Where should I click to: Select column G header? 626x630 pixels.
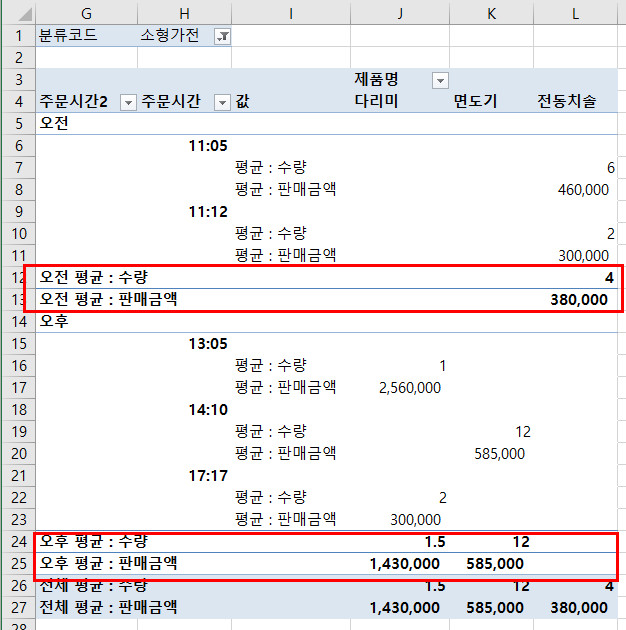86,11
